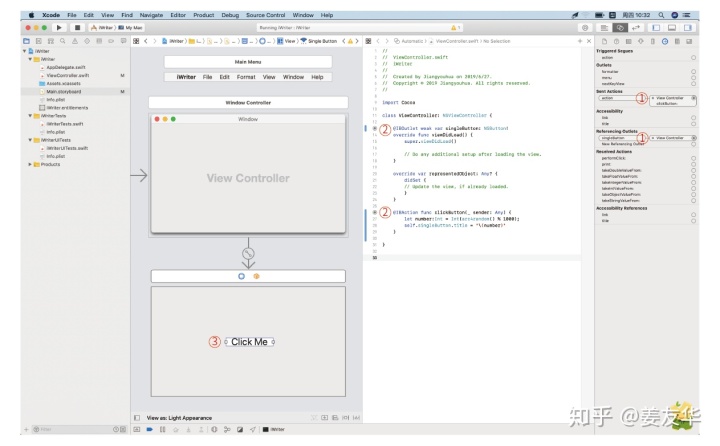Select AppDelegate.swift in project navigator
720x446 pixels.
pyautogui.click(x=66, y=67)
